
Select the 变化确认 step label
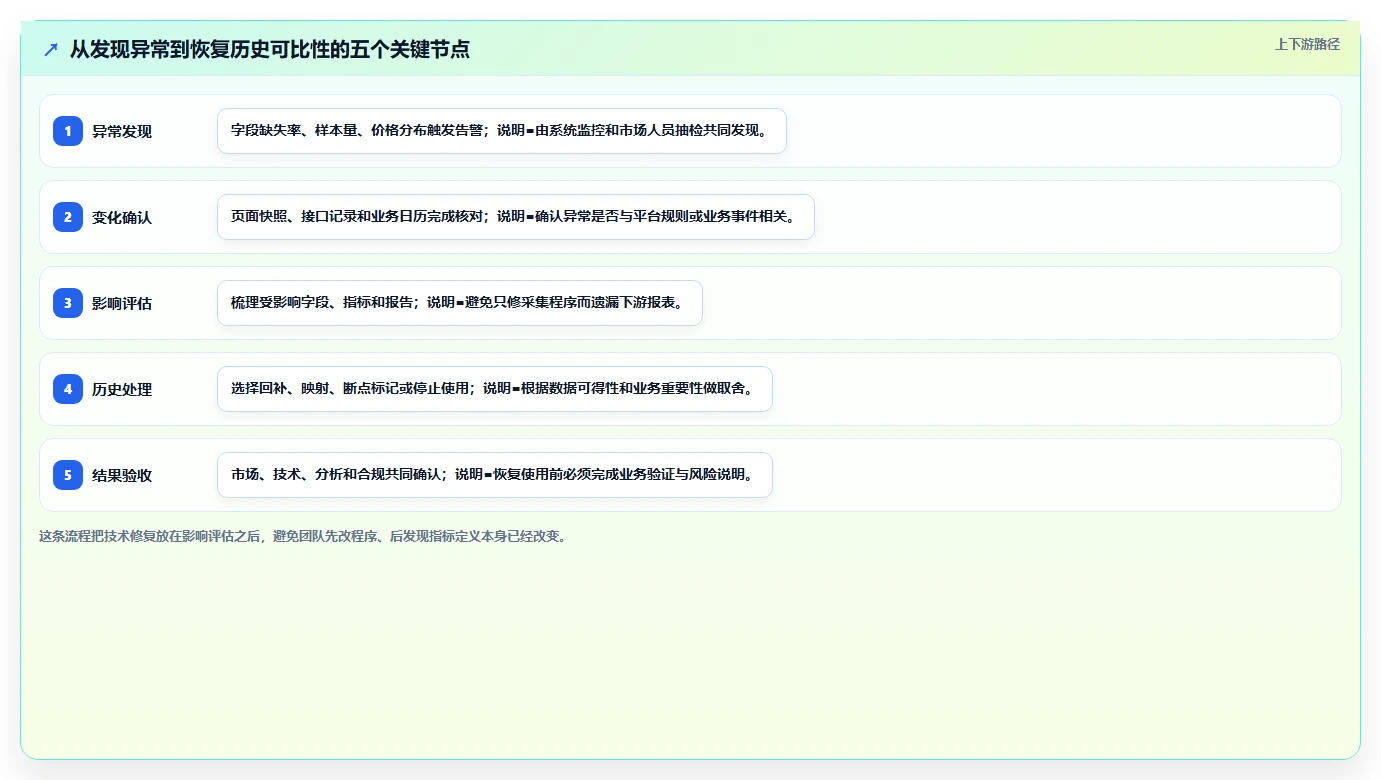click(x=122, y=217)
